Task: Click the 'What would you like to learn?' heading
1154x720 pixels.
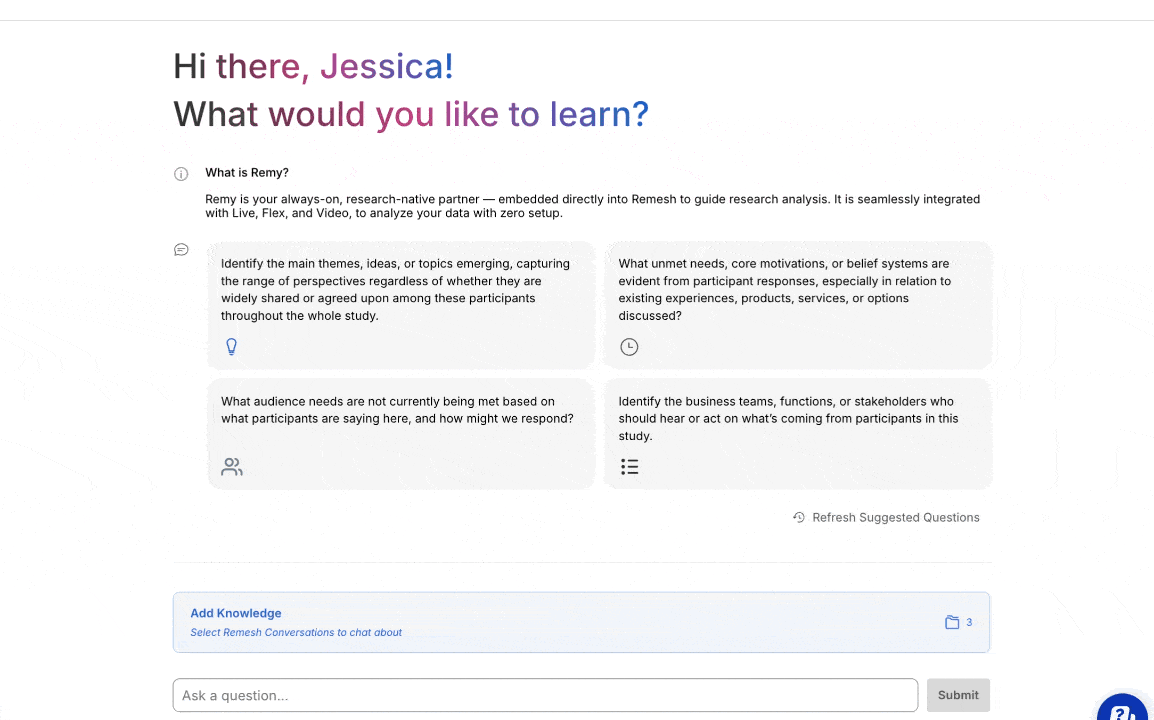Action: pos(411,114)
